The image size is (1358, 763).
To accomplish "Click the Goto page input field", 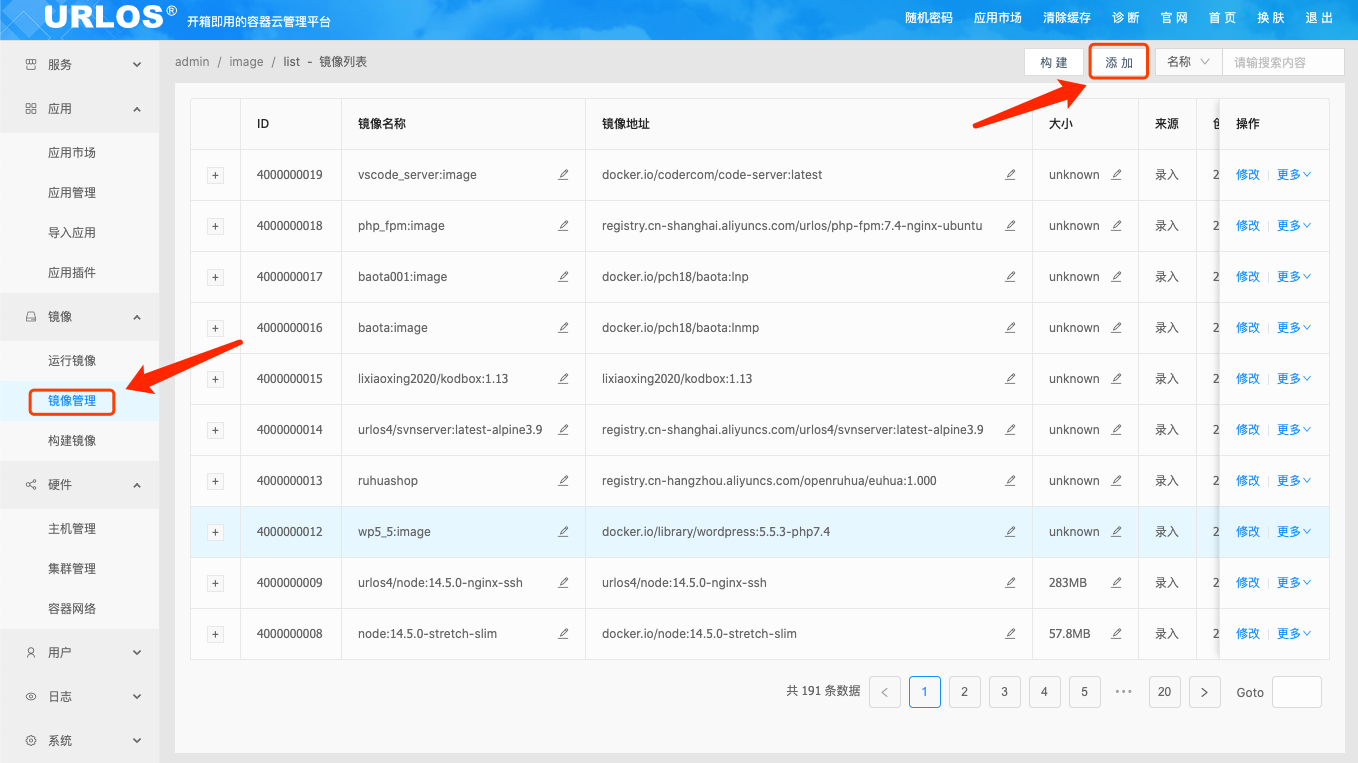I will [x=1297, y=691].
